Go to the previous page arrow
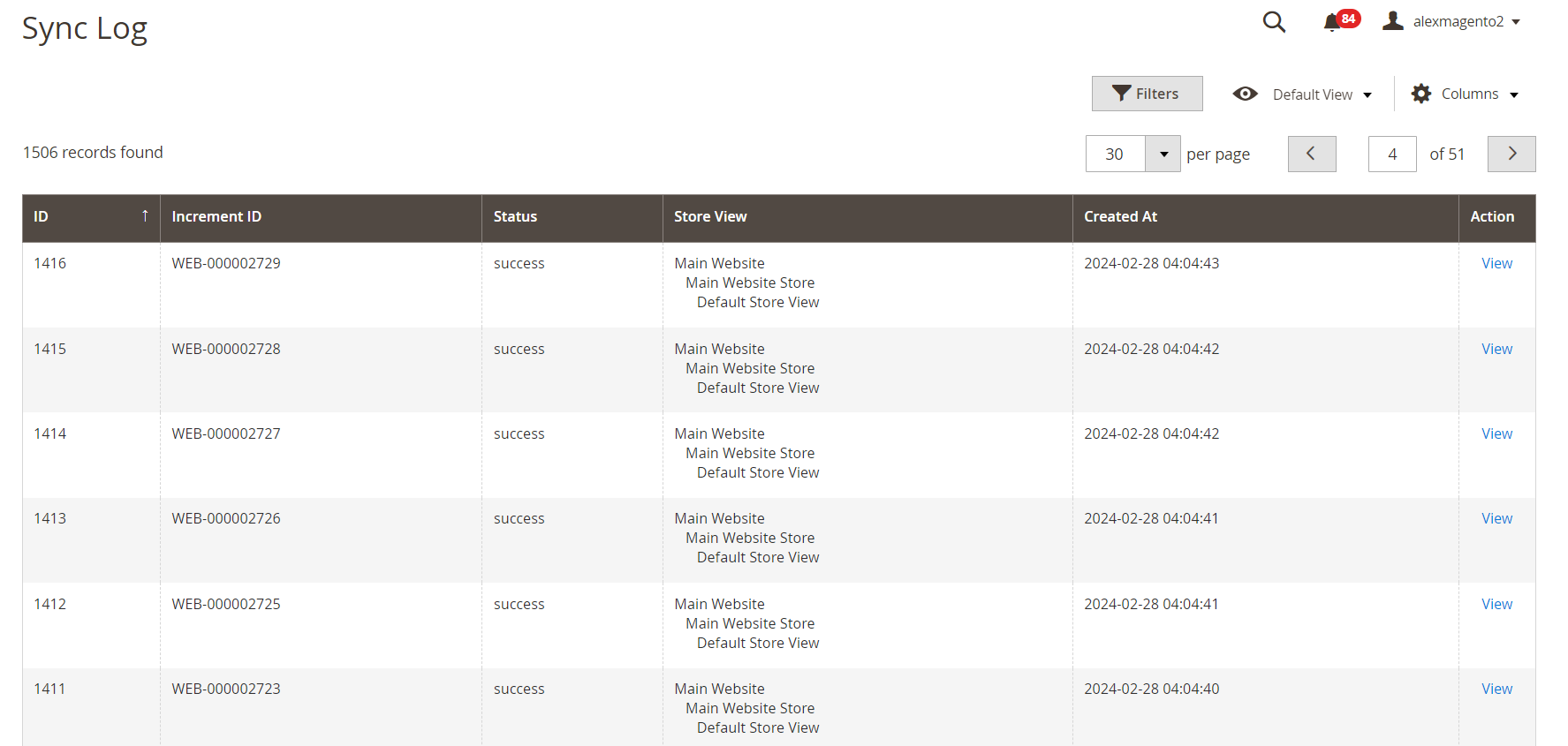Image resolution: width=1568 pixels, height=746 pixels. click(x=1311, y=154)
